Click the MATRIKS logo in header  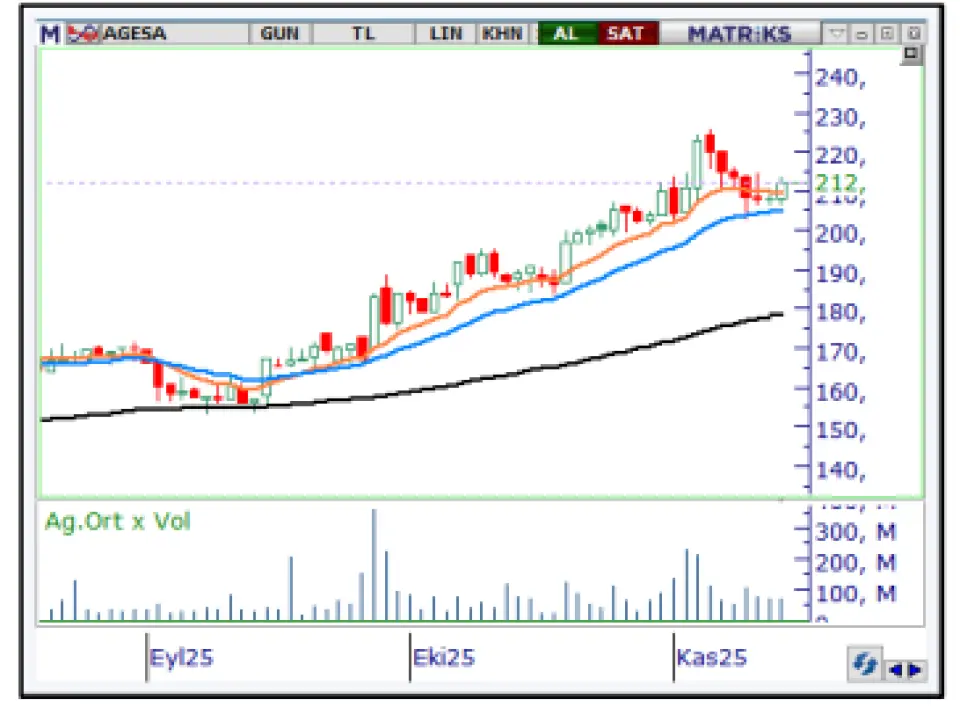tap(739, 34)
